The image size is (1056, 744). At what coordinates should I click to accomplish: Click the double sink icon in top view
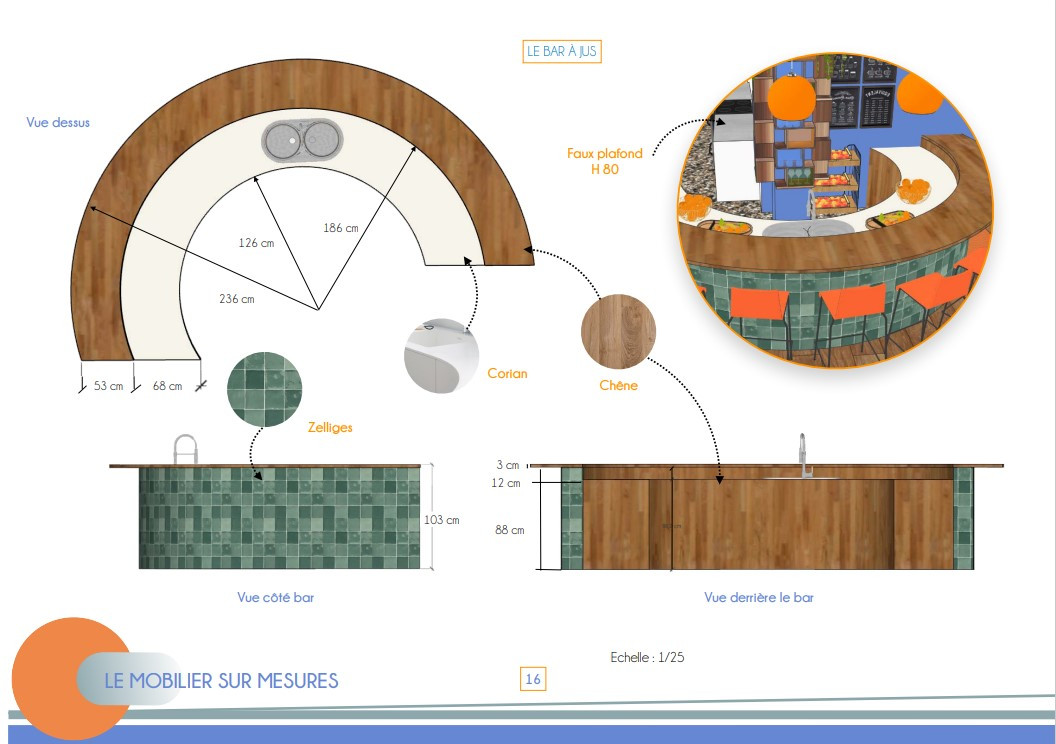pos(302,141)
